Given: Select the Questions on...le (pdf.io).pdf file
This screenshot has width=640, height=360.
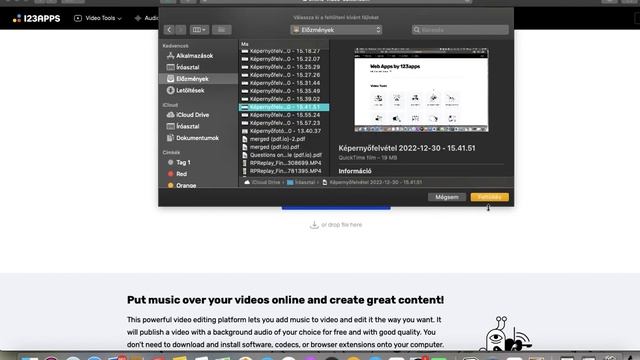Looking at the screenshot, I should tap(284, 155).
